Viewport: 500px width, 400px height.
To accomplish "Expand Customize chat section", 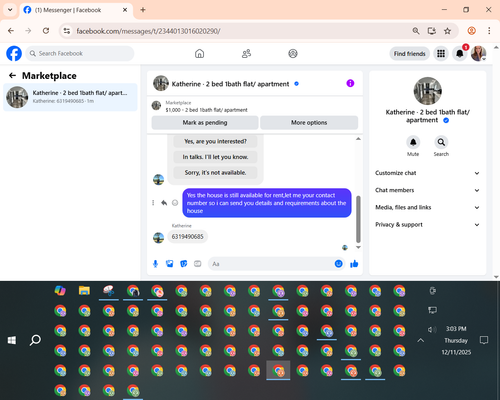I will 427,173.
